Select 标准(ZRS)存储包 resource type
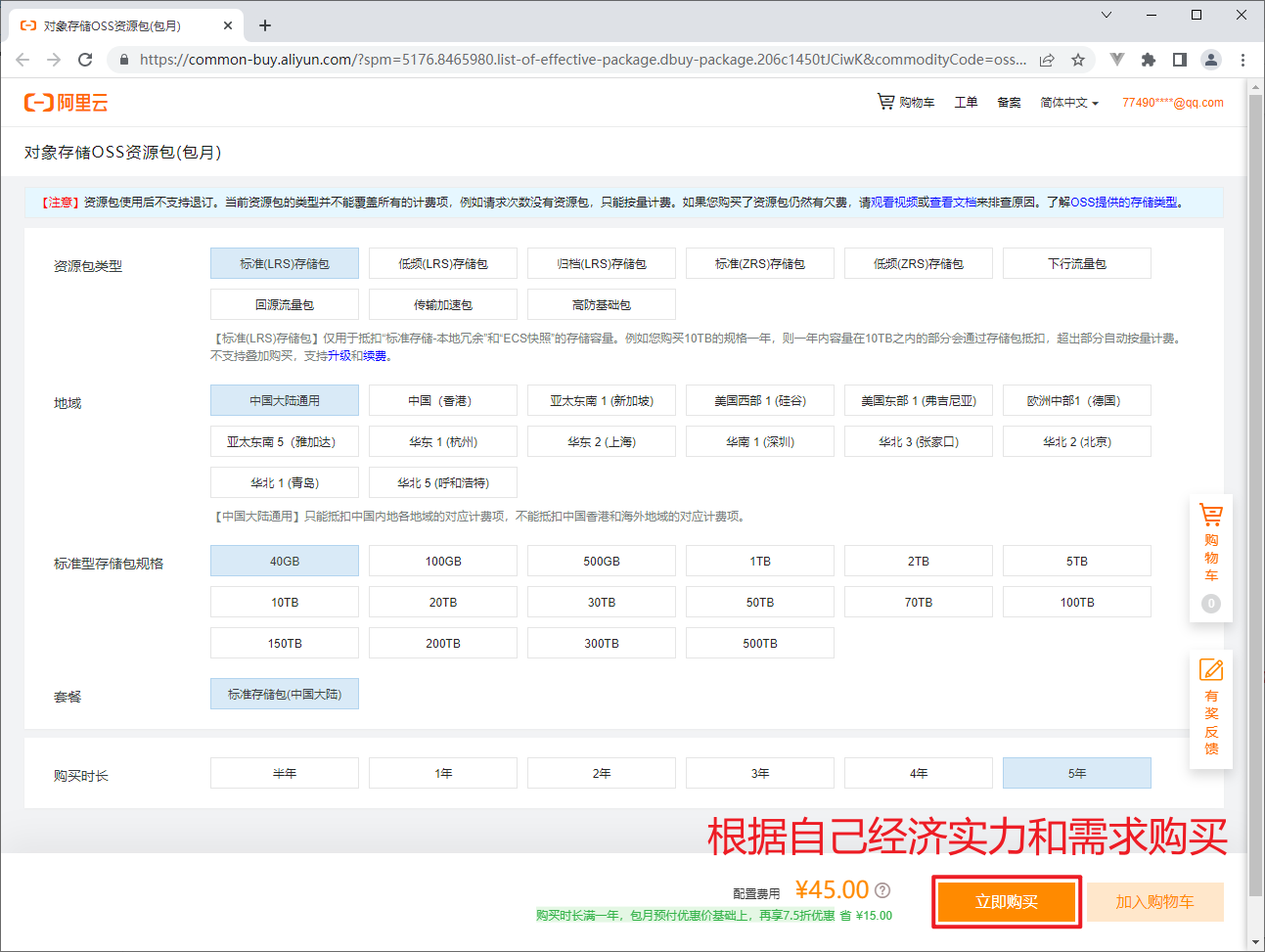This screenshot has height=952, width=1265. [x=760, y=263]
